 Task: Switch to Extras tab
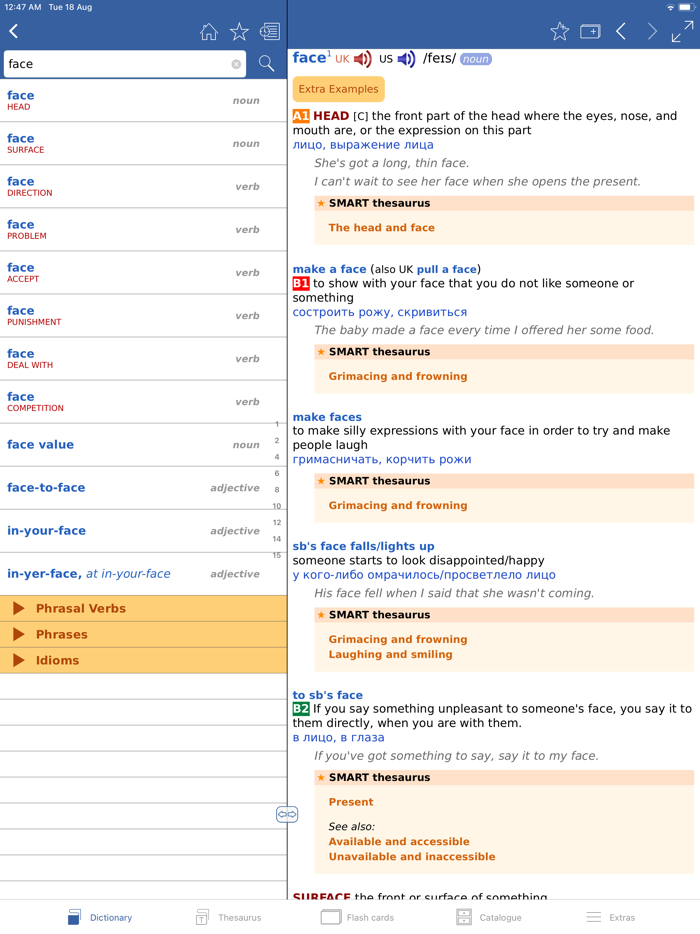tap(611, 917)
